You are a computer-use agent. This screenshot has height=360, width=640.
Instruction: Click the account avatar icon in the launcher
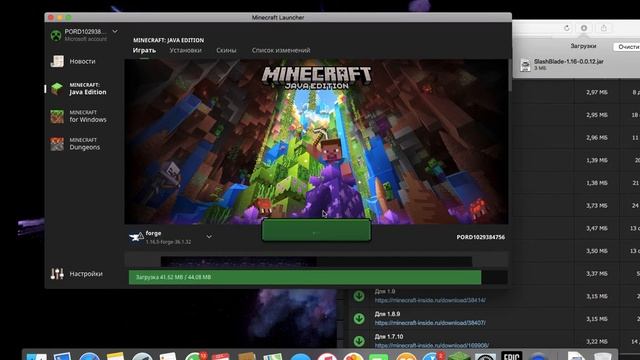tap(56, 35)
